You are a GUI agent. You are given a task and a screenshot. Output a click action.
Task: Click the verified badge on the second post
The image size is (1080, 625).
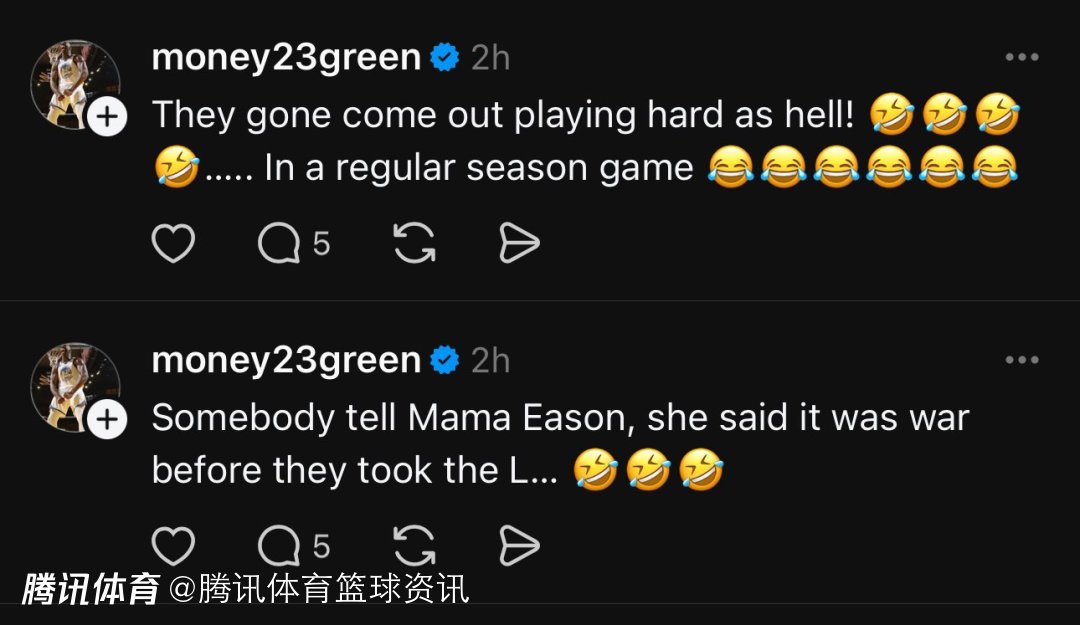(x=445, y=360)
